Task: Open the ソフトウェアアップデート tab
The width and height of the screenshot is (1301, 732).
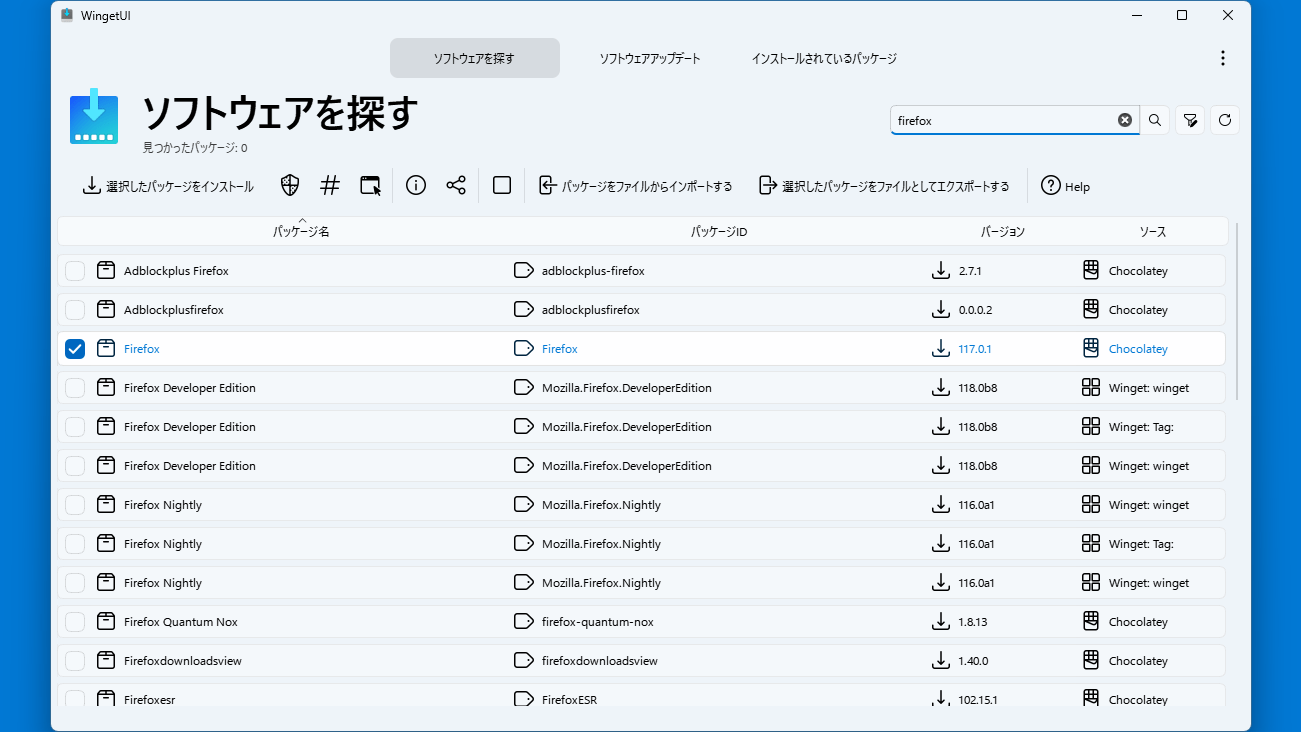Action: [x=650, y=58]
